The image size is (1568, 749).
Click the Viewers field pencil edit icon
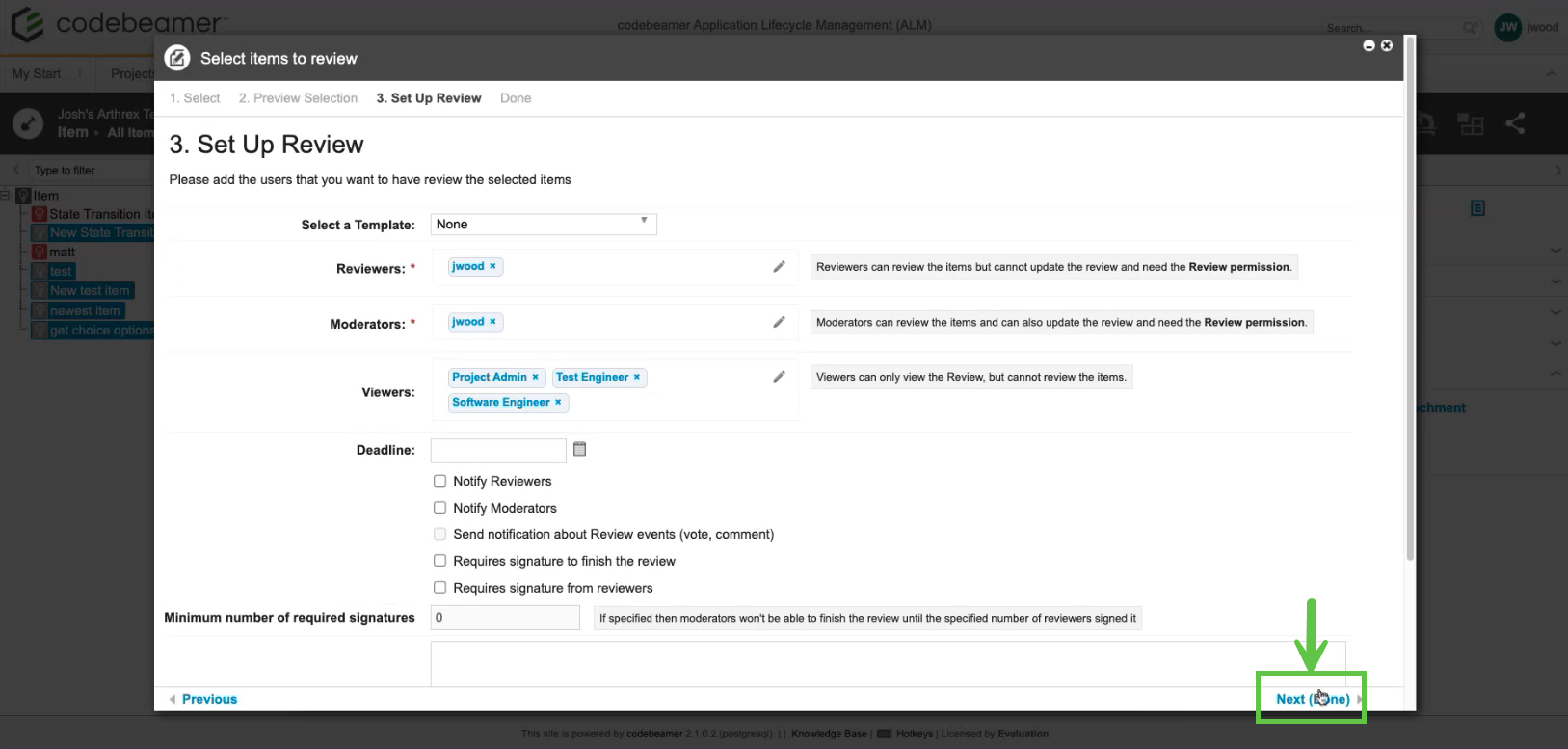(x=779, y=377)
